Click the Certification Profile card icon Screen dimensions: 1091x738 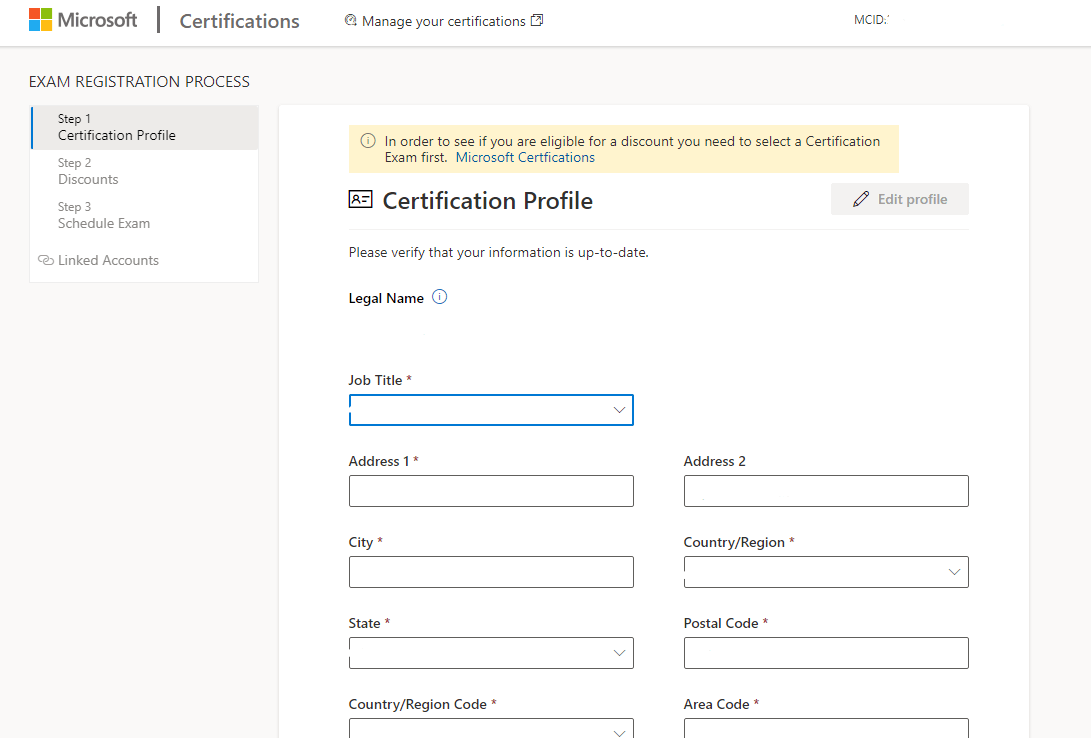pos(360,200)
